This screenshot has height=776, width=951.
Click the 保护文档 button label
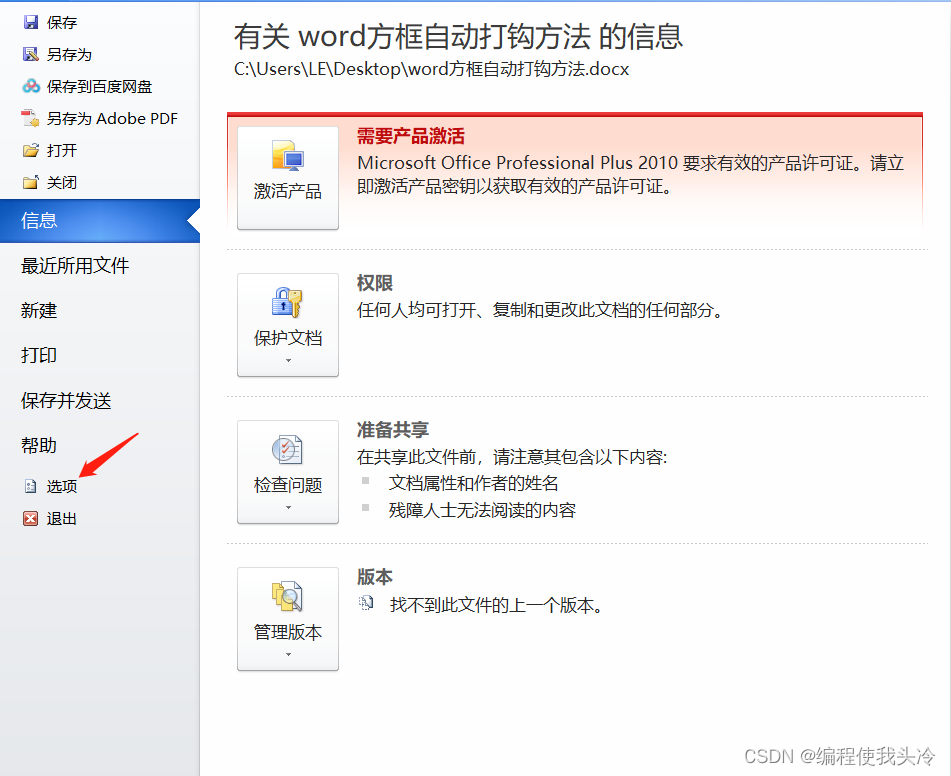pos(287,339)
